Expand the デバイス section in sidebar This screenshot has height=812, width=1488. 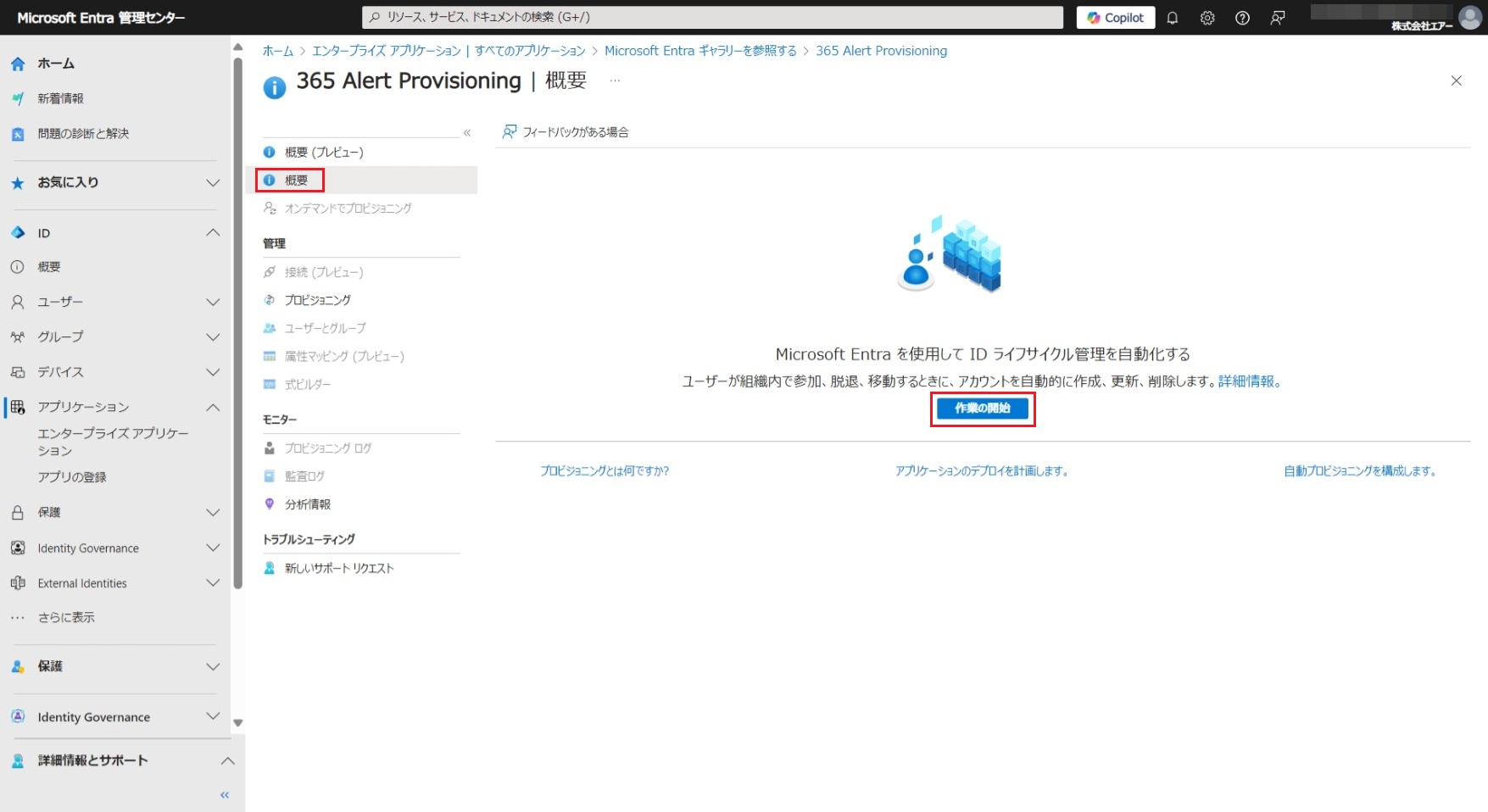(213, 372)
